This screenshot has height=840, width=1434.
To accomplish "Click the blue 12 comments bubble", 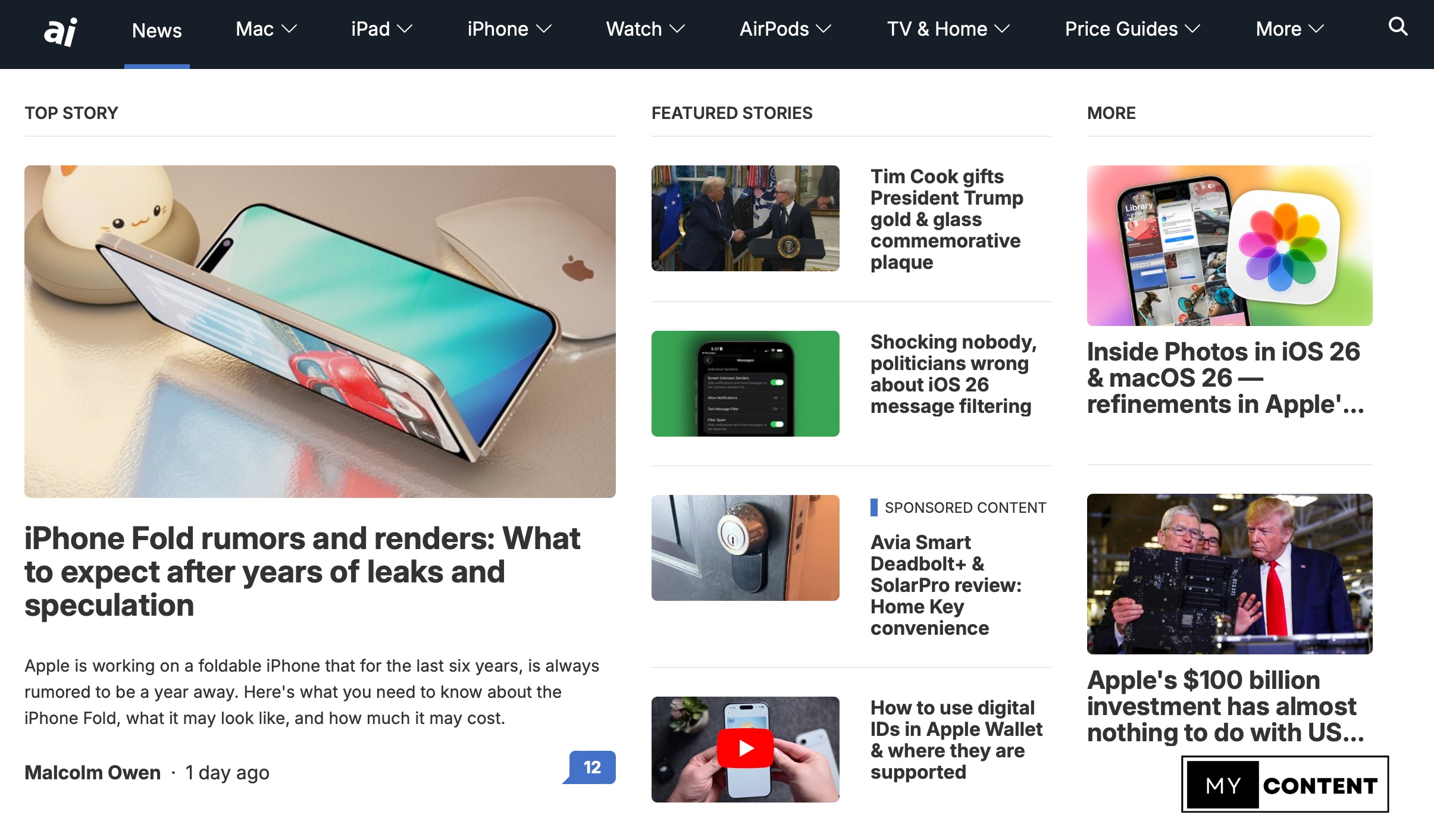I will click(590, 767).
